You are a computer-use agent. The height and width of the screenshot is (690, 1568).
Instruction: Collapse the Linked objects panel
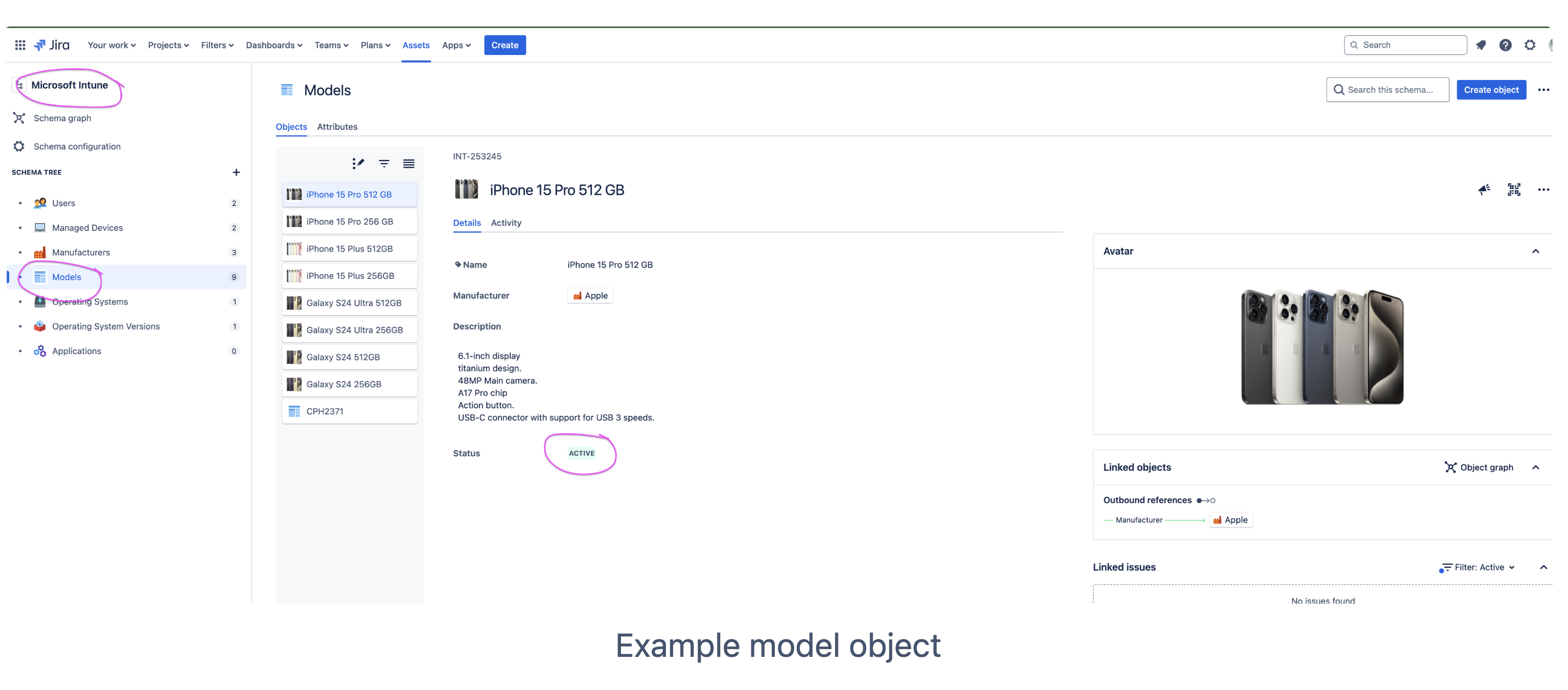click(1536, 467)
